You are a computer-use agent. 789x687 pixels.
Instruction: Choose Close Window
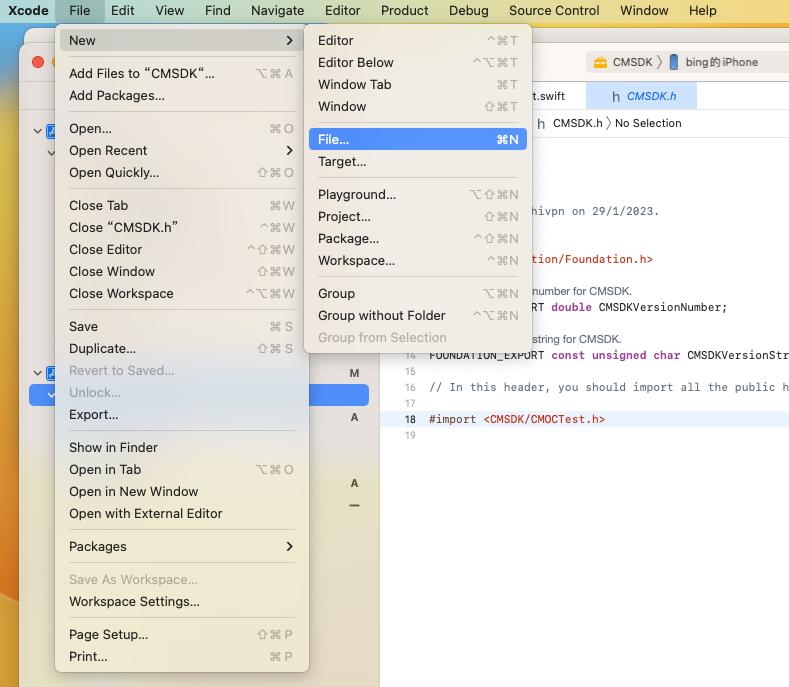click(x=181, y=272)
